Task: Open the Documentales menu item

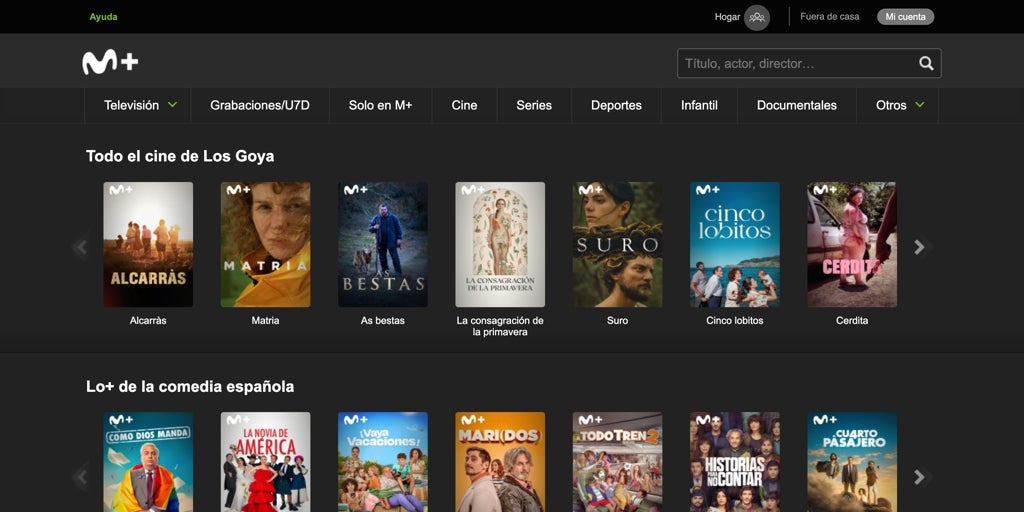Action: tap(797, 105)
